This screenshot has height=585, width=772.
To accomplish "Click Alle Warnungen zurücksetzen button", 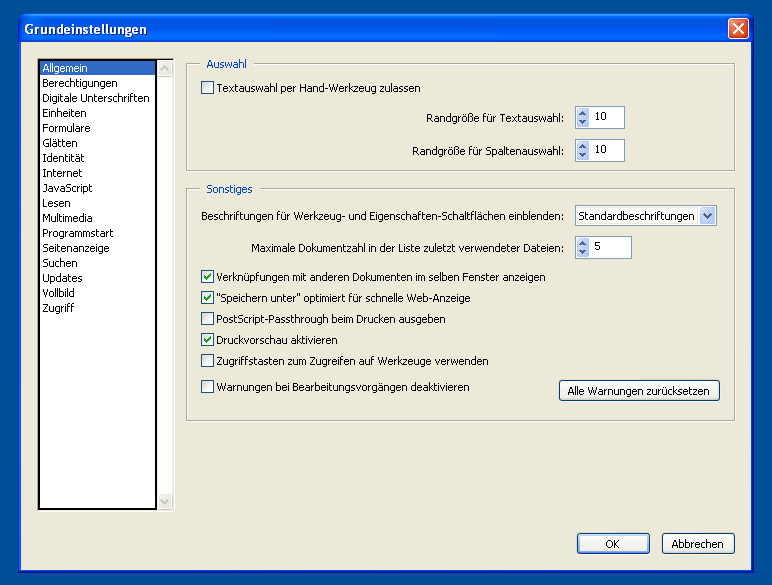I will pos(639,391).
